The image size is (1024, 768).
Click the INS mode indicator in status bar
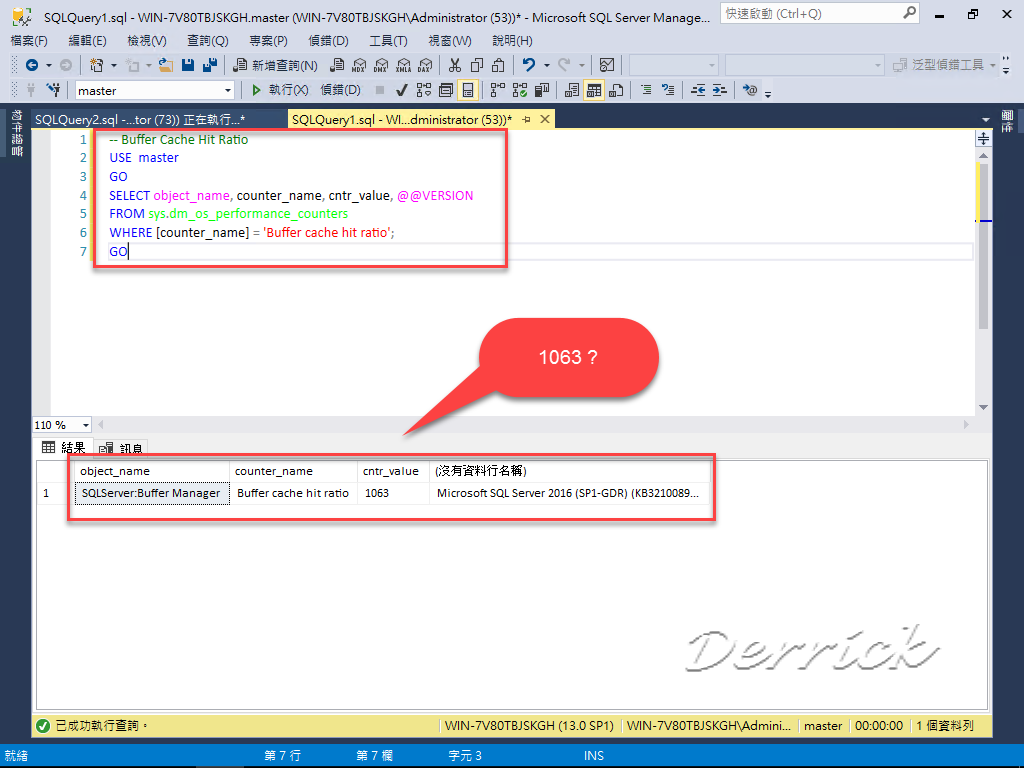[594, 755]
